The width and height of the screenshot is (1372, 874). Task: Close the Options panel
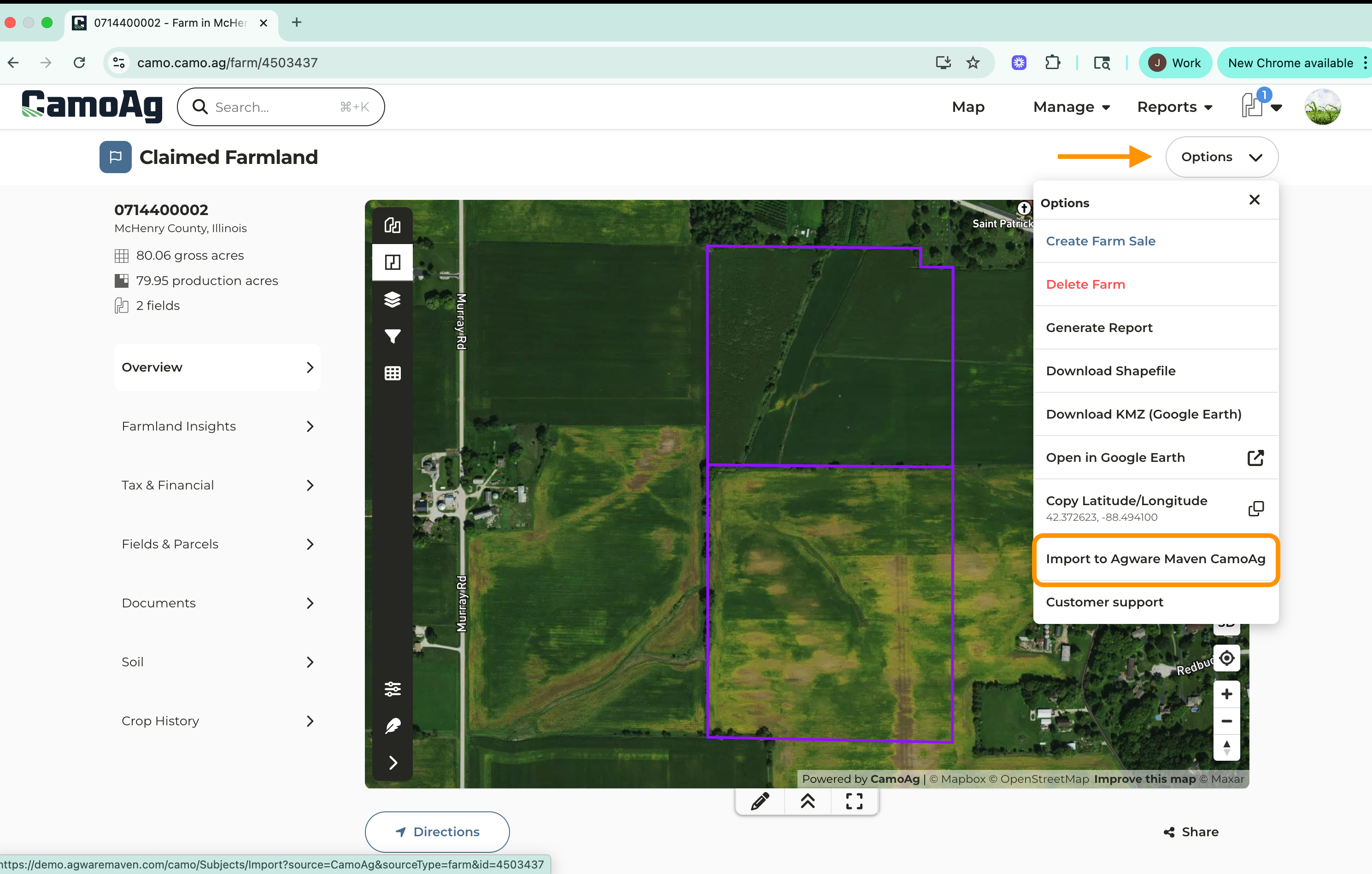coord(1254,200)
